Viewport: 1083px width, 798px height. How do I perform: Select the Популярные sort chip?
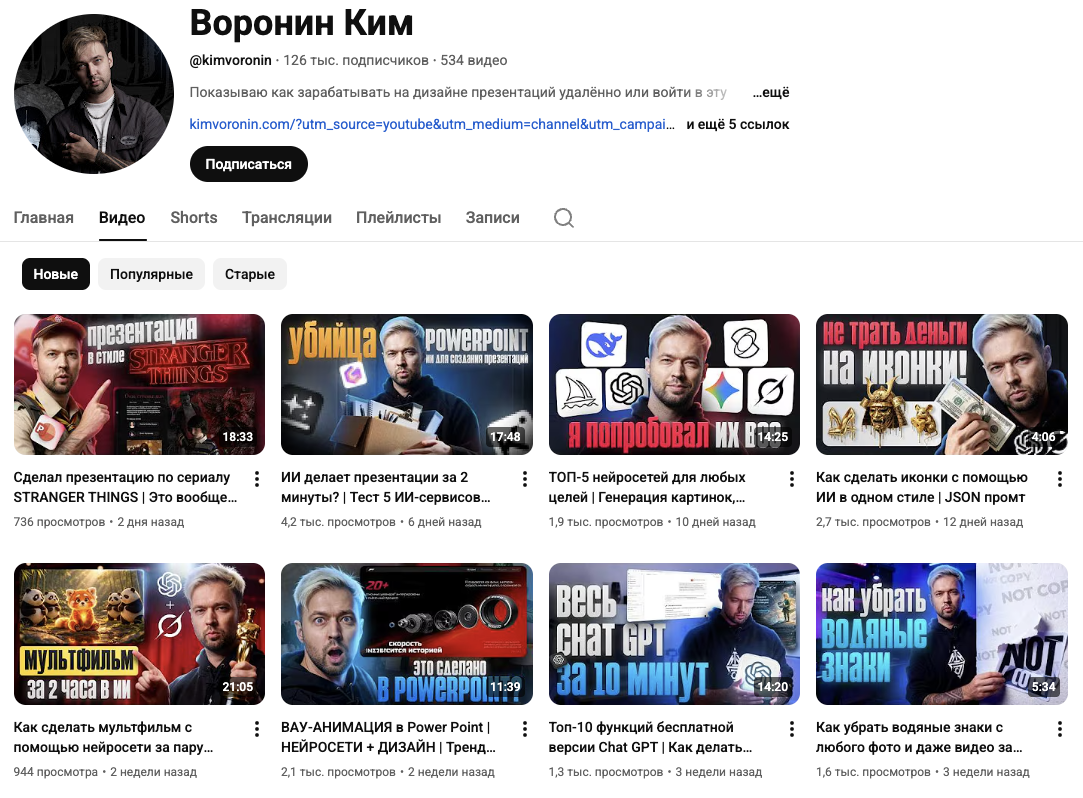pos(151,274)
